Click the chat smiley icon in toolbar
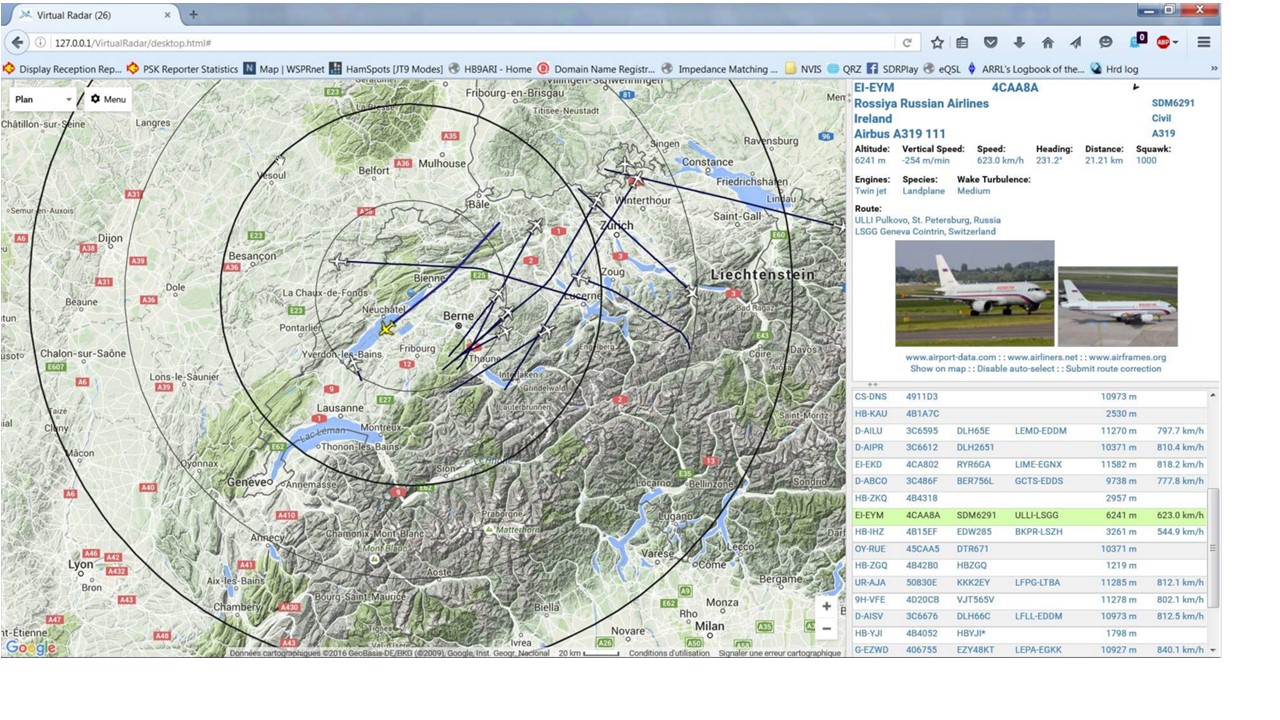The image size is (1280, 720). click(1105, 43)
